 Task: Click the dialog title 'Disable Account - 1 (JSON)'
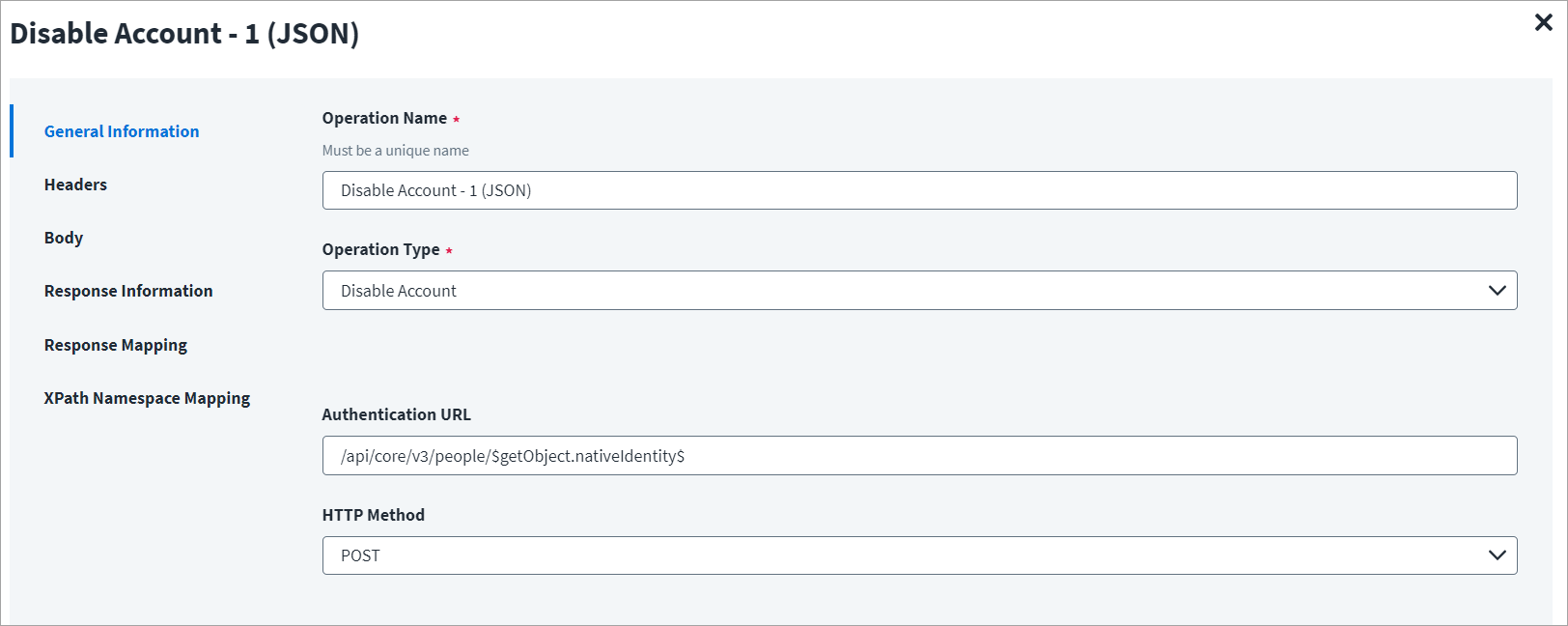point(184,34)
